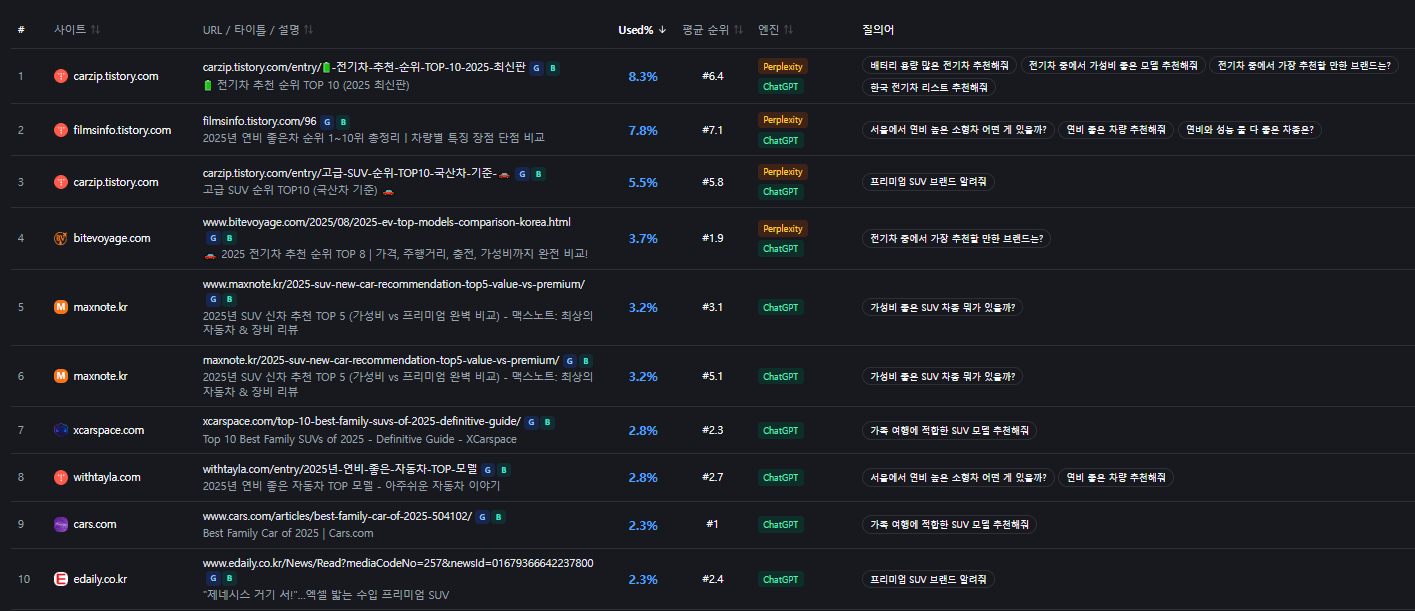Click the G badge in row 5 maxnote entry
Viewport: 1415px width, 611px height.
tap(213, 299)
